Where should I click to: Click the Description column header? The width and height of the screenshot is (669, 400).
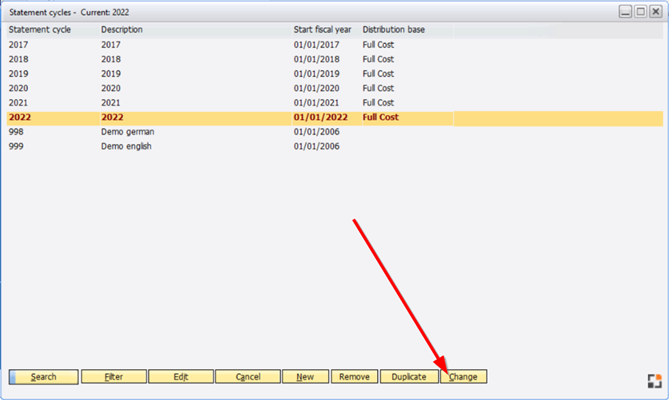(122, 30)
